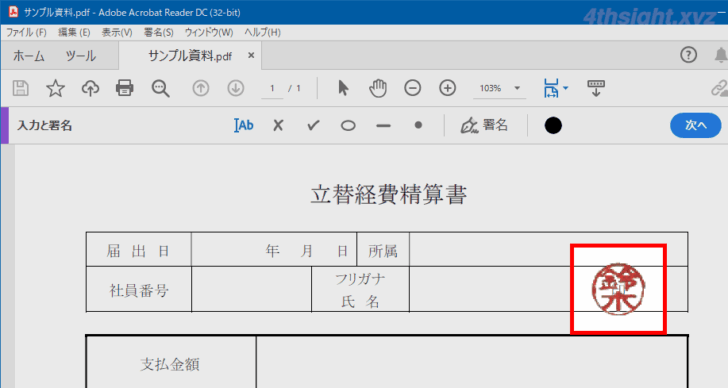Viewport: 728px width, 388px height.
Task: Open the fit-width page display icon
Action: [x=551, y=88]
